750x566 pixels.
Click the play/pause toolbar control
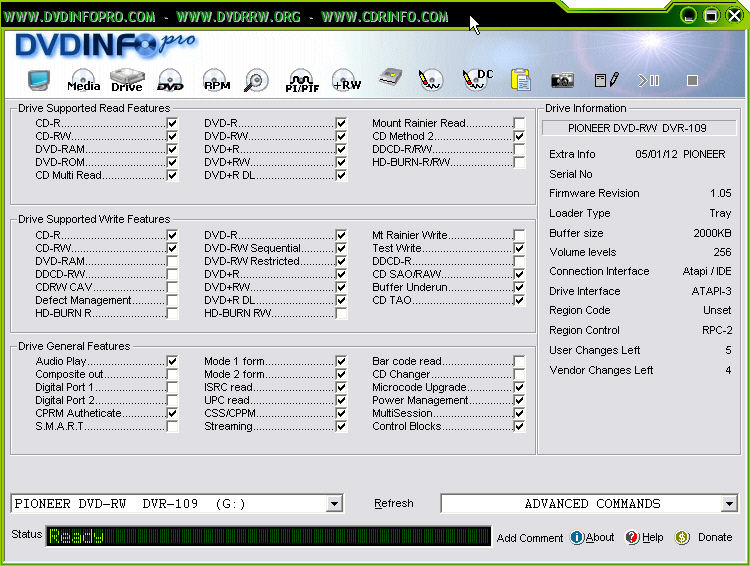coord(649,80)
